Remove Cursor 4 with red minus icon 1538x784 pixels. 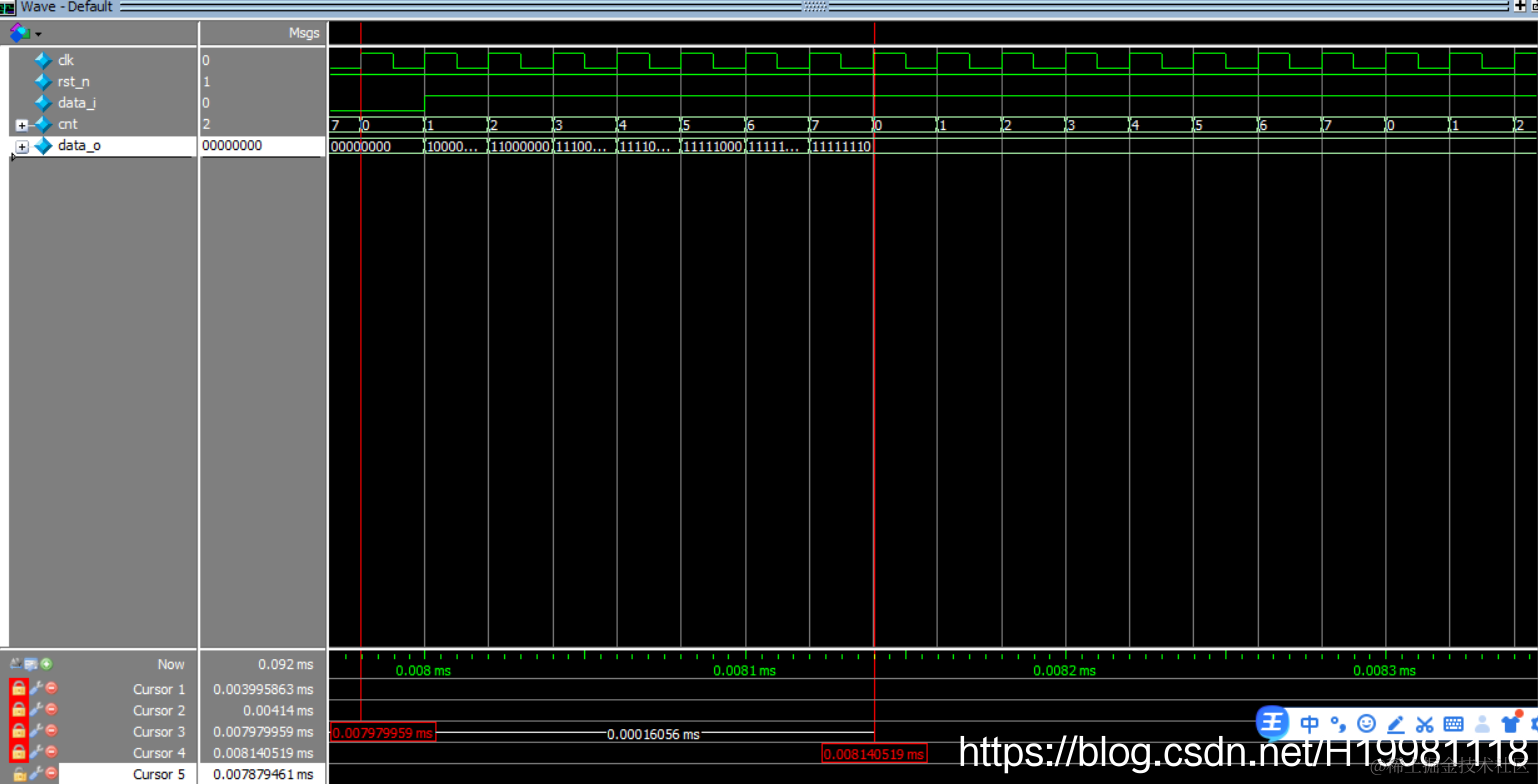point(51,752)
